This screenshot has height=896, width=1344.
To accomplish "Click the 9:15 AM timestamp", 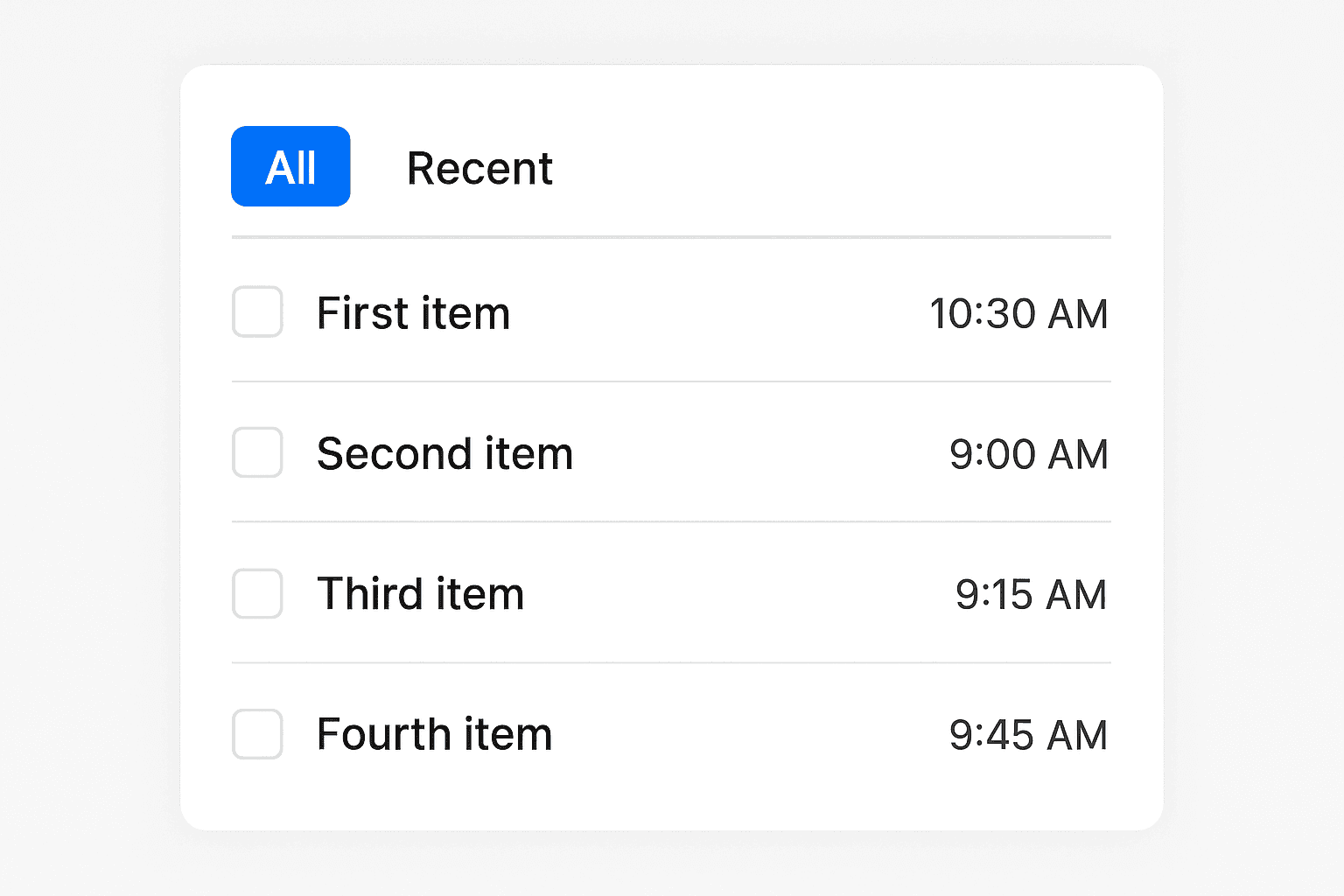I will coord(1031,595).
